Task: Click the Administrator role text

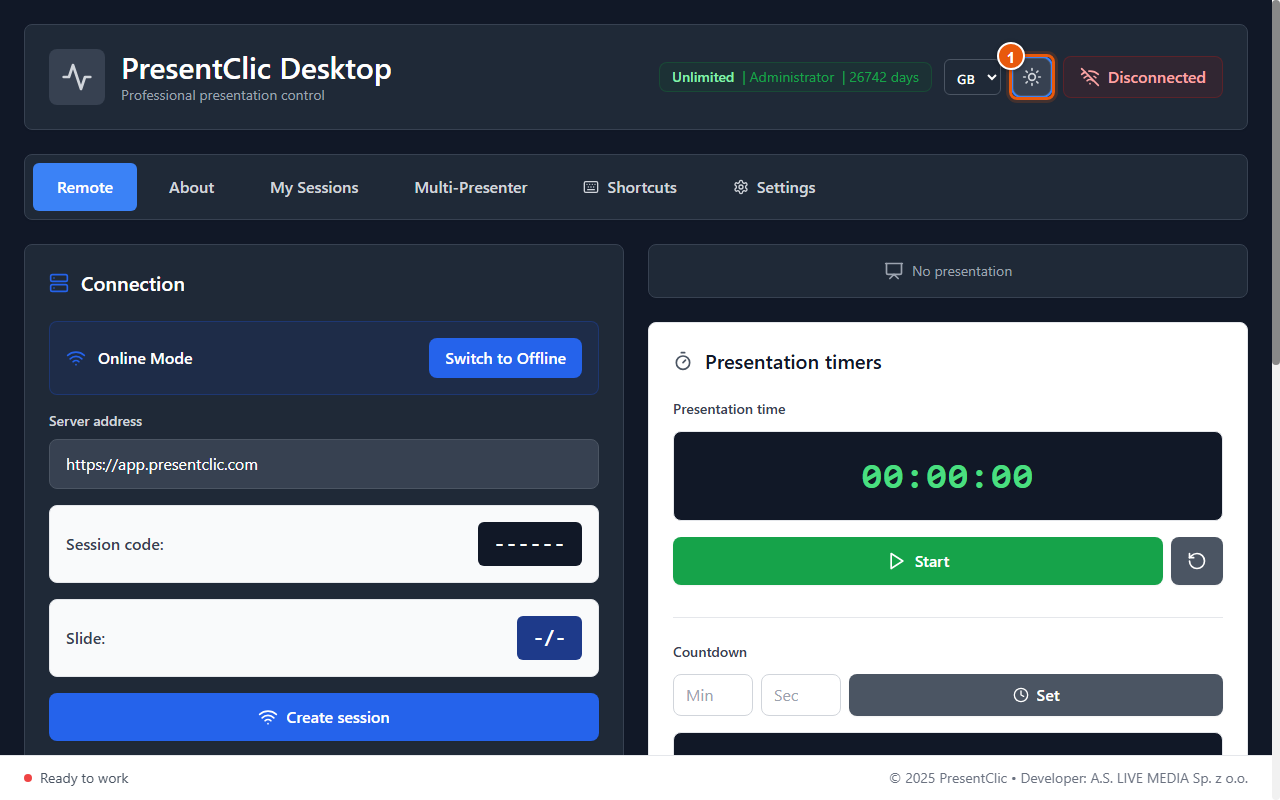Action: pos(791,77)
